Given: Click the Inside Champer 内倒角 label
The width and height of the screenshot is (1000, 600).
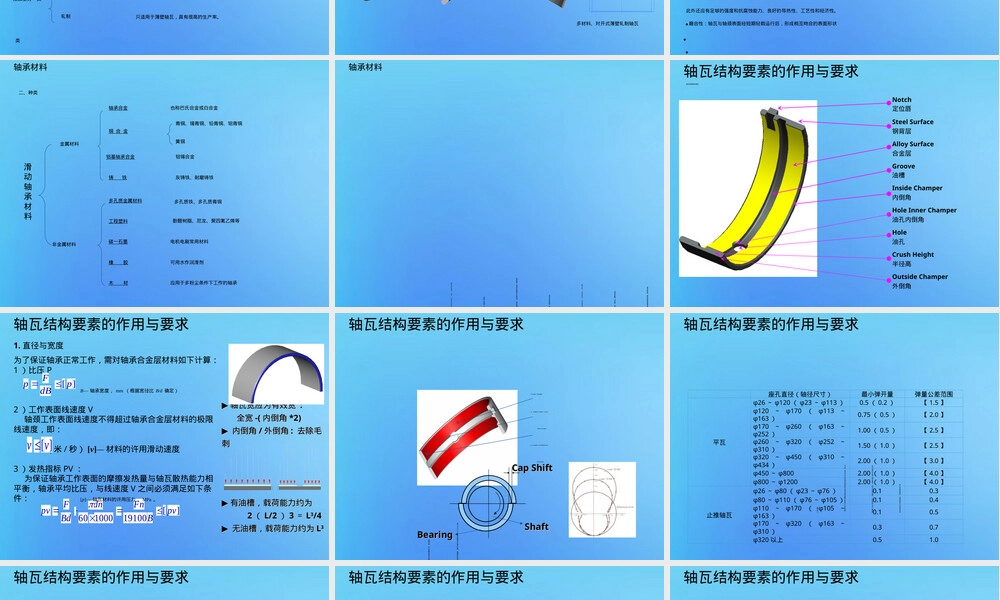Looking at the screenshot, I should point(916,193).
